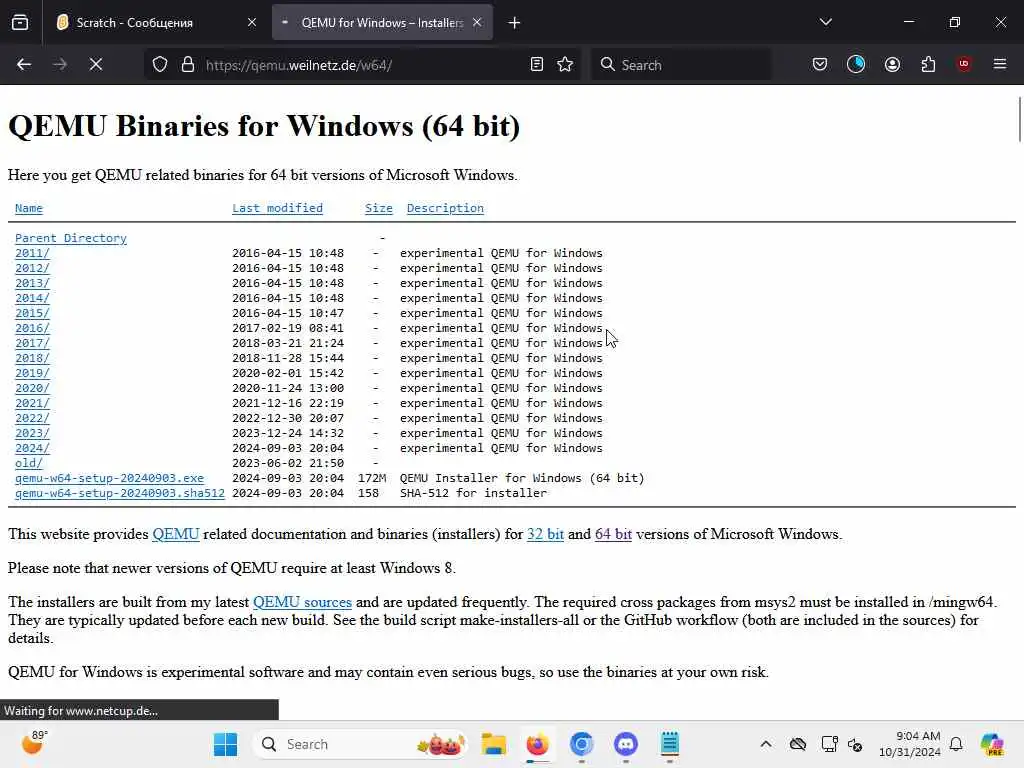Viewport: 1024px width, 768px height.
Task: Open the 2020/ folder
Action: tap(32, 389)
